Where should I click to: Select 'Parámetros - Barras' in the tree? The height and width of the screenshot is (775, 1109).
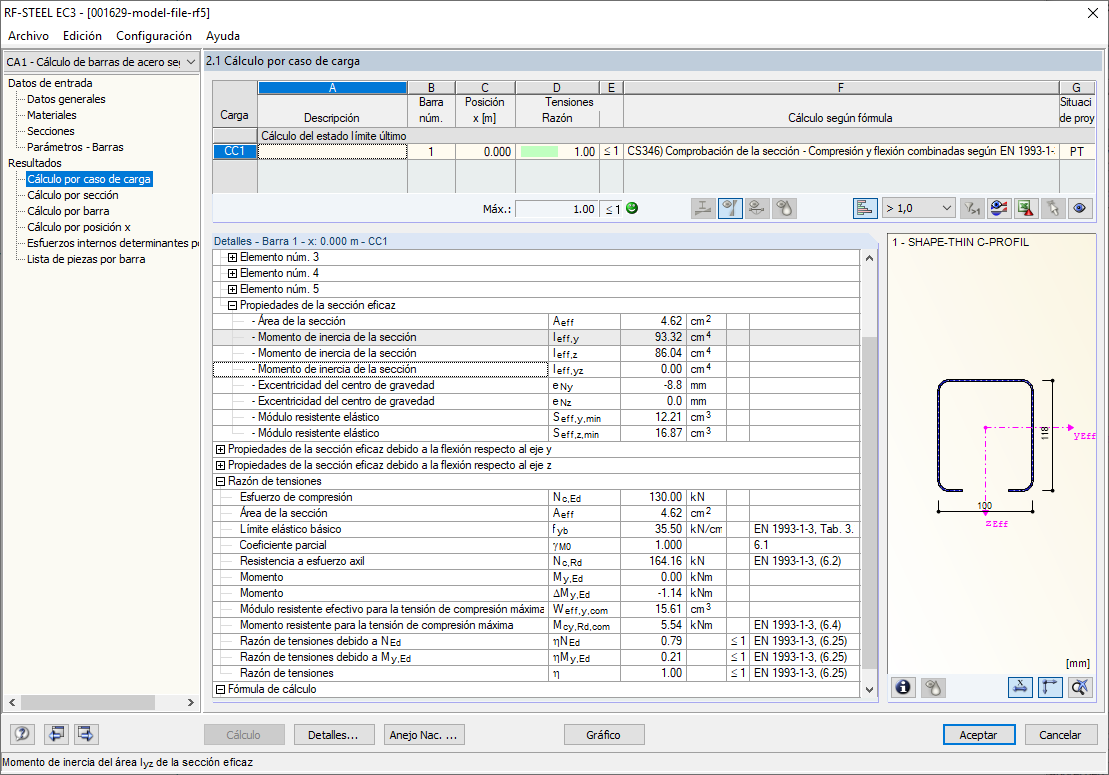point(75,147)
